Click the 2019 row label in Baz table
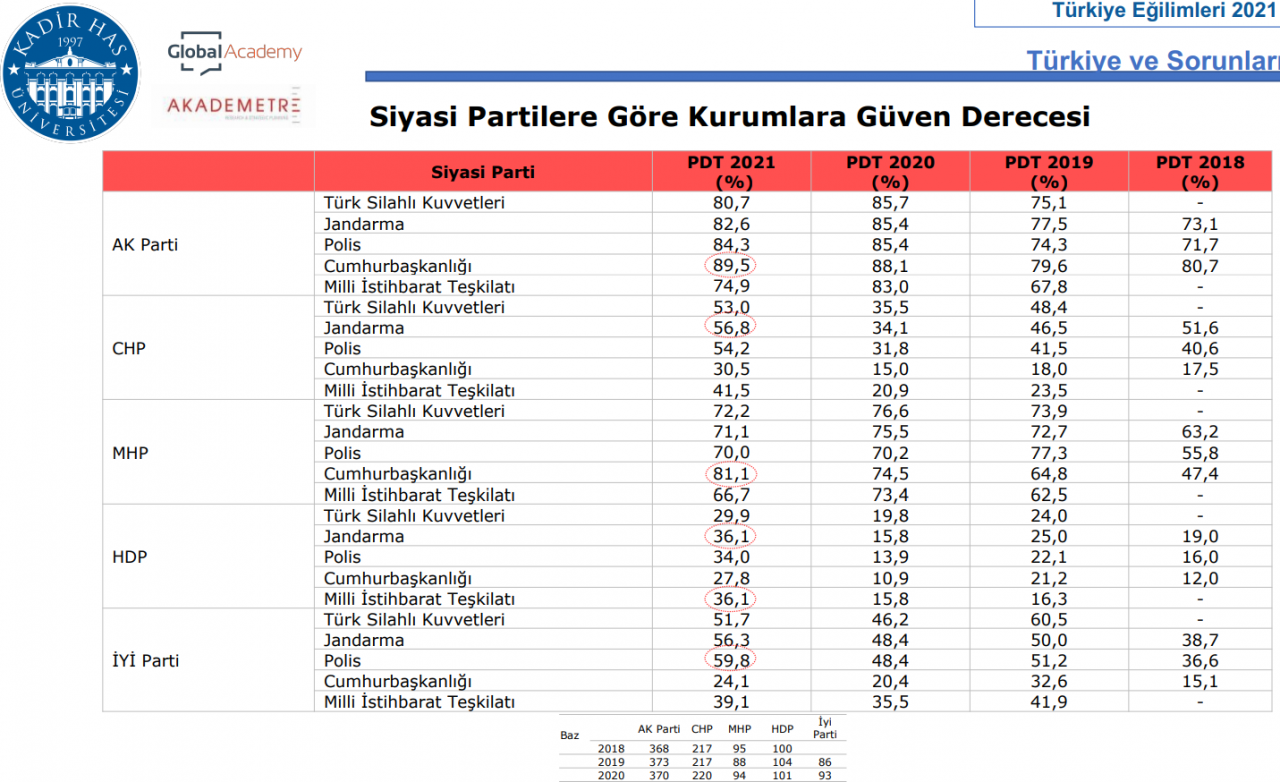The image size is (1280, 782). tap(609, 762)
